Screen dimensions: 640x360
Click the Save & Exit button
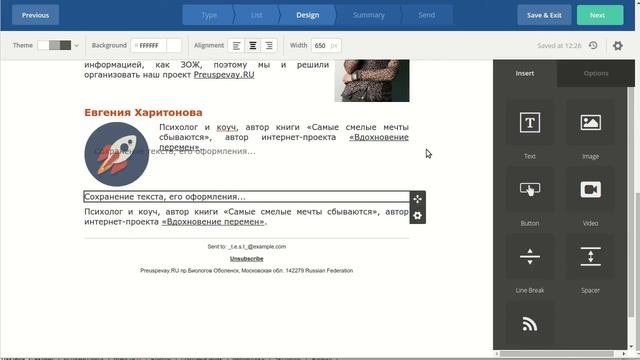[x=544, y=15]
